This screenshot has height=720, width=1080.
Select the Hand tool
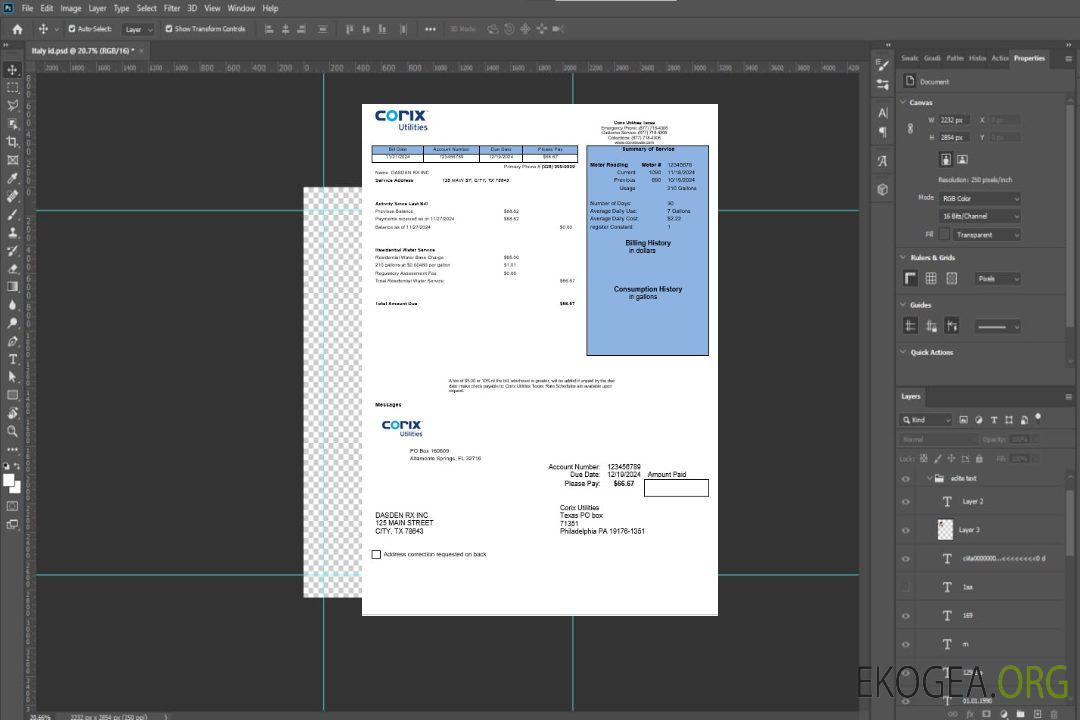pyautogui.click(x=12, y=413)
